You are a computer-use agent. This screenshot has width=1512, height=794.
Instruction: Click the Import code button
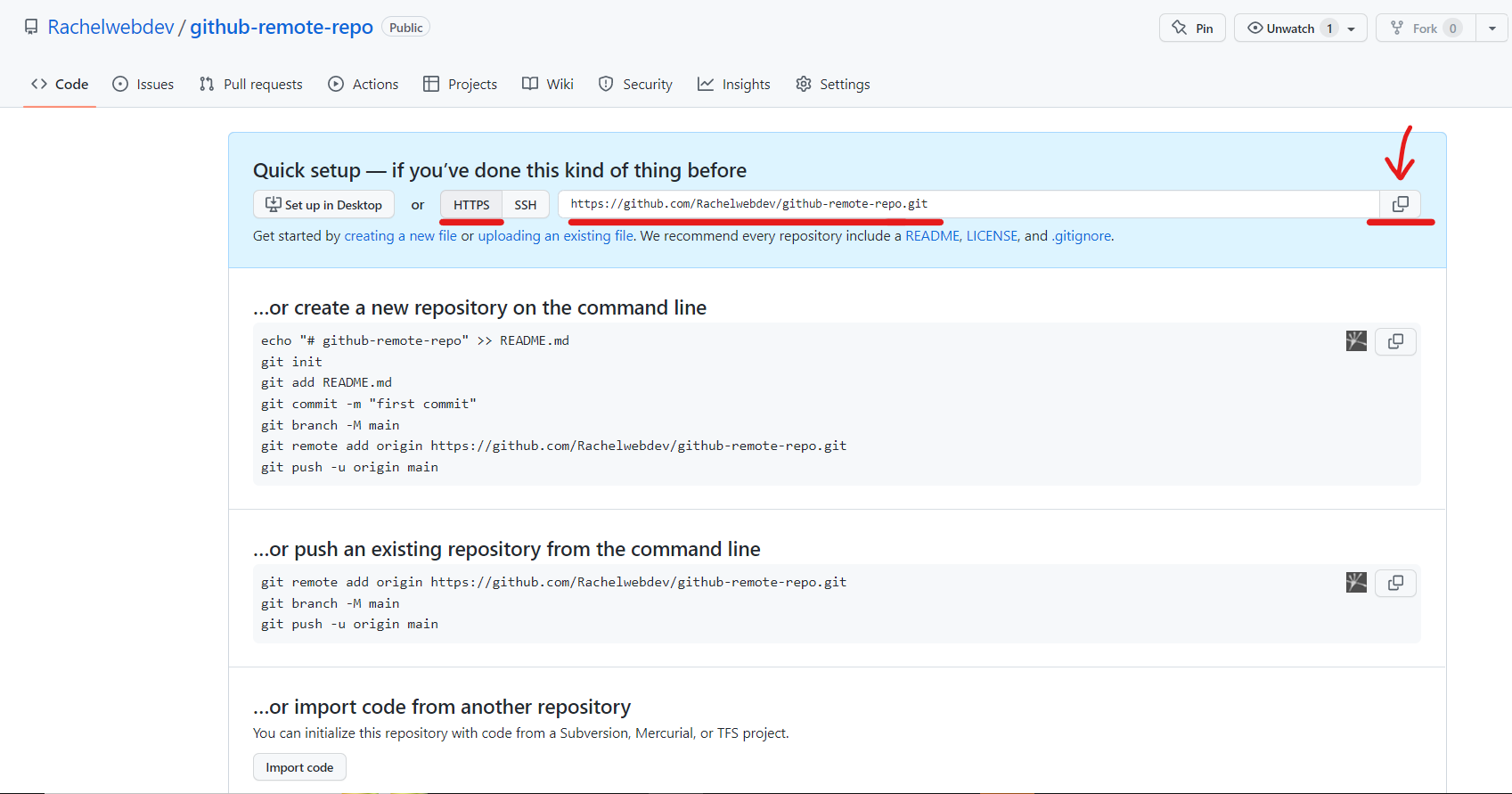[x=299, y=767]
